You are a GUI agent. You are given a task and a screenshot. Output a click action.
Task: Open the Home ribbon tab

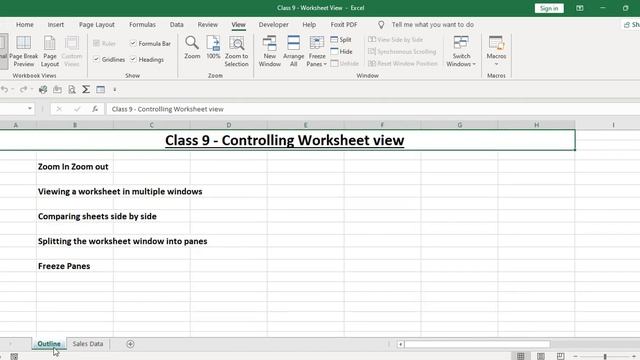(24, 24)
